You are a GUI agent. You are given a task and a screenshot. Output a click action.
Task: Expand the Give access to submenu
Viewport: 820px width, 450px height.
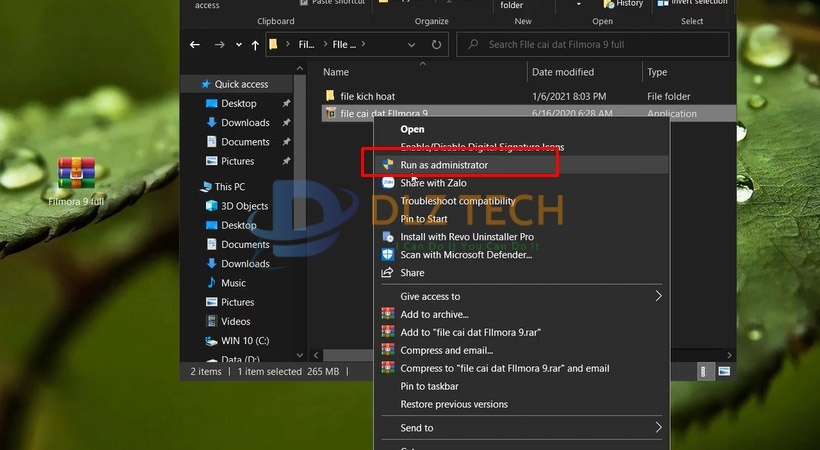[x=658, y=297]
